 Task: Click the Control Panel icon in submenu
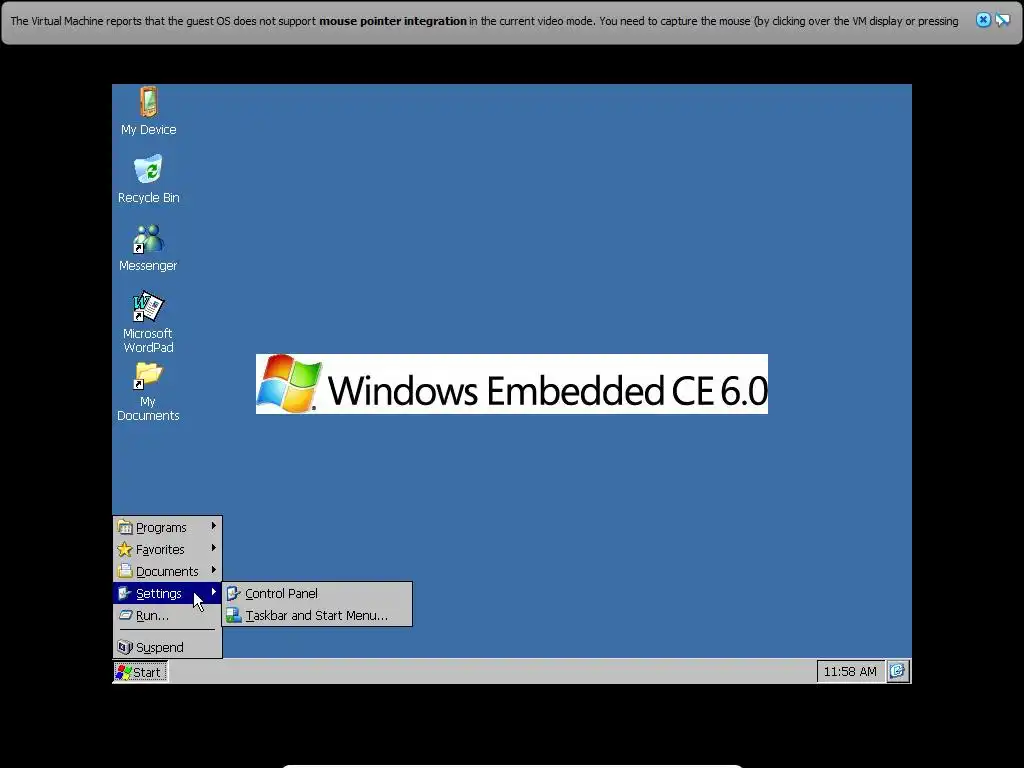(234, 593)
